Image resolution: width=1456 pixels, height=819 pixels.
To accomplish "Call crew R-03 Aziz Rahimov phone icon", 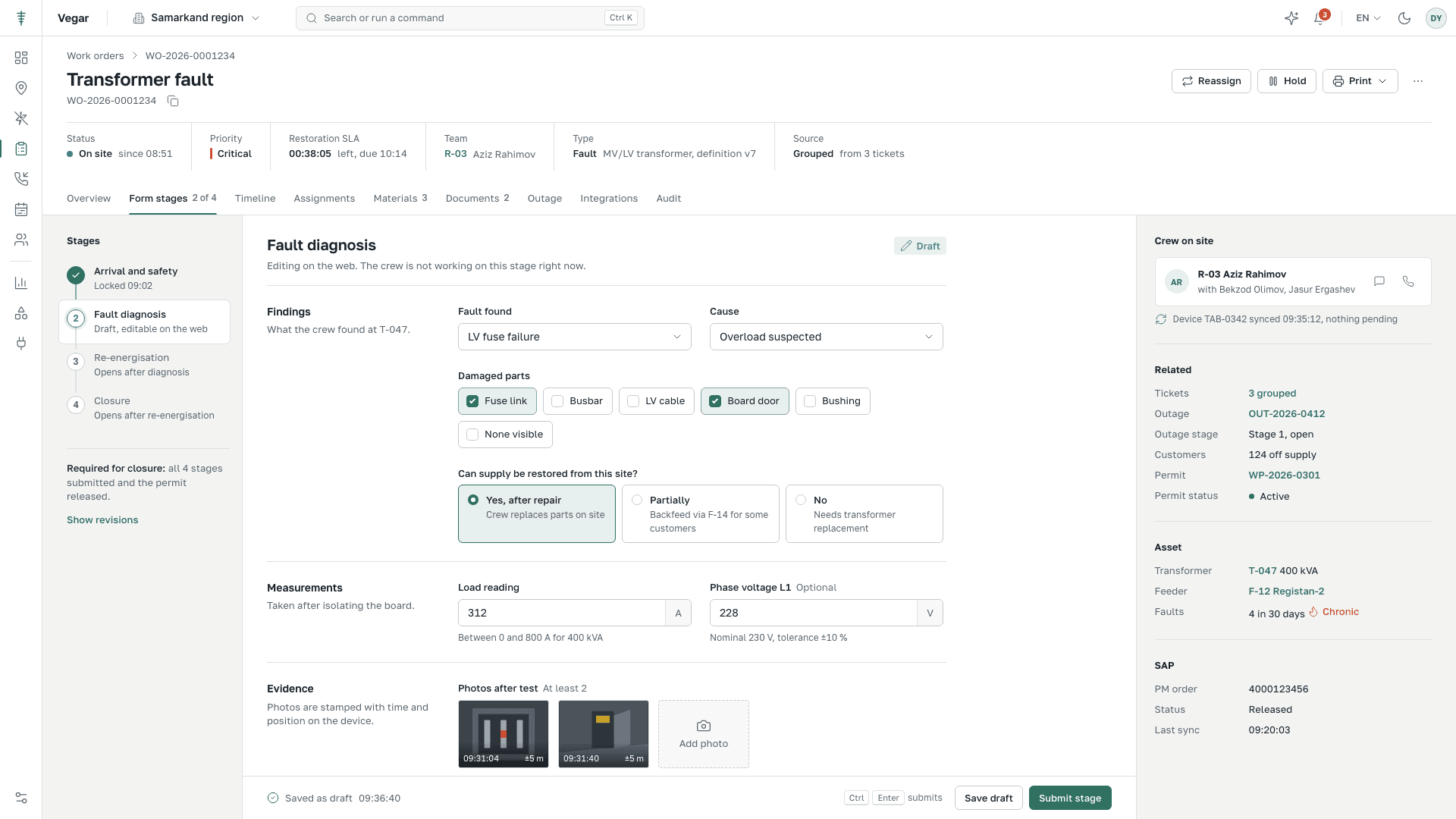I will point(1408,281).
